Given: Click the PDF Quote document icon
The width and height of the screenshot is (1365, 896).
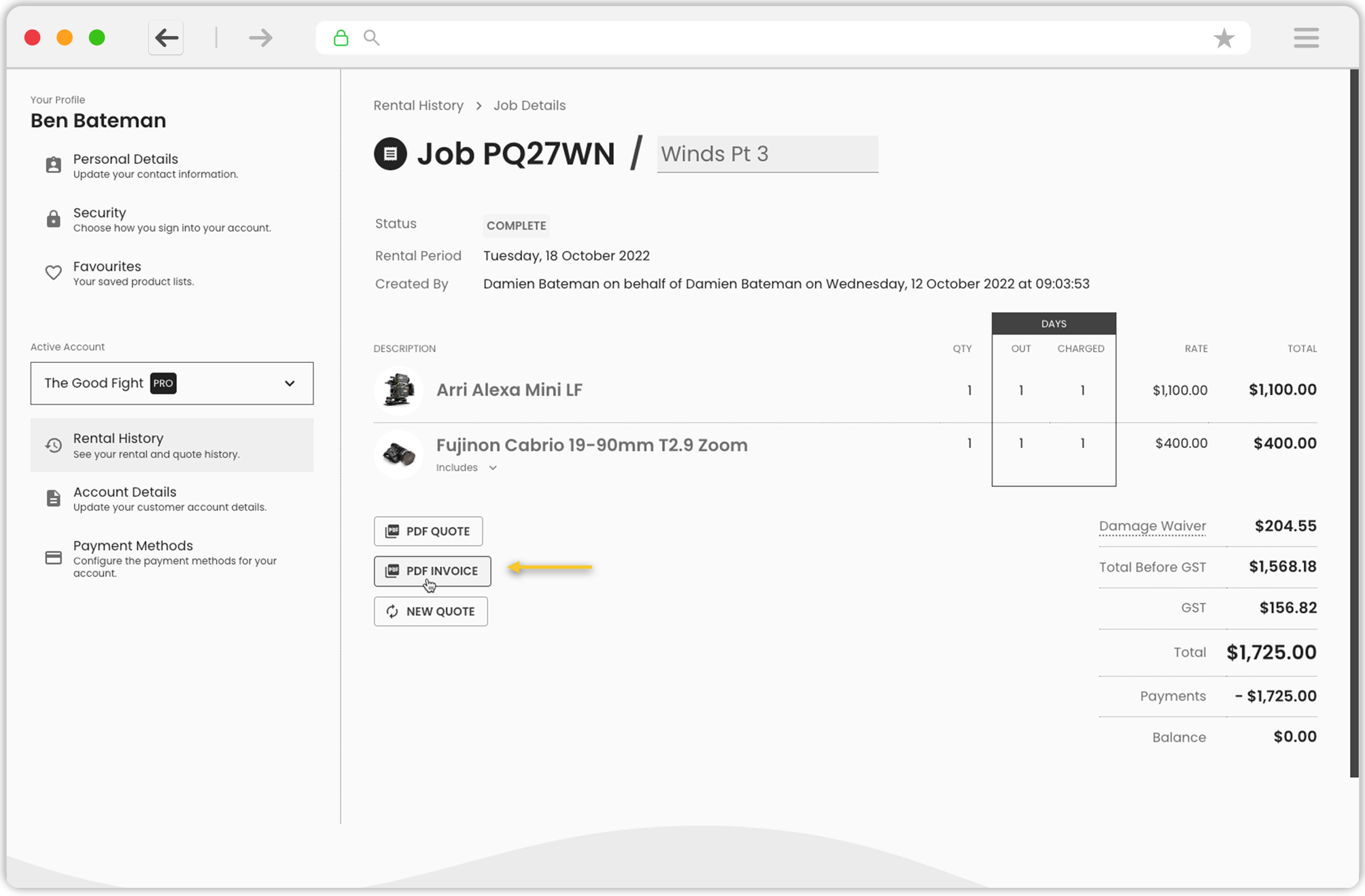Looking at the screenshot, I should (x=392, y=531).
